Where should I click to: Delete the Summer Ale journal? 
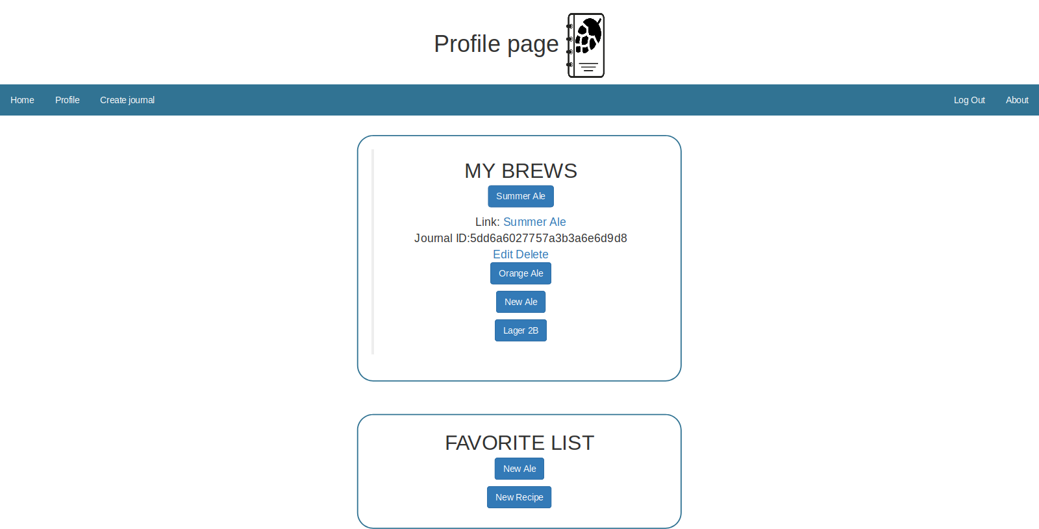(532, 254)
